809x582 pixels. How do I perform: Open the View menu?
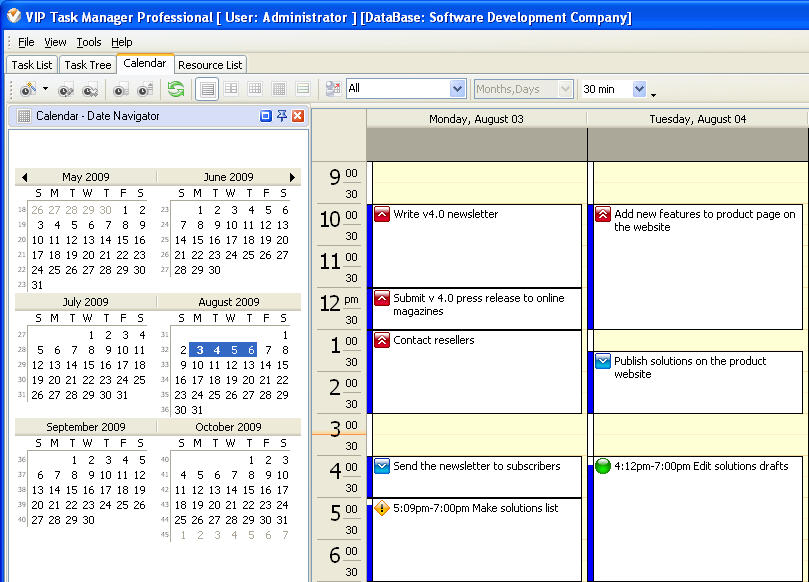(x=55, y=42)
